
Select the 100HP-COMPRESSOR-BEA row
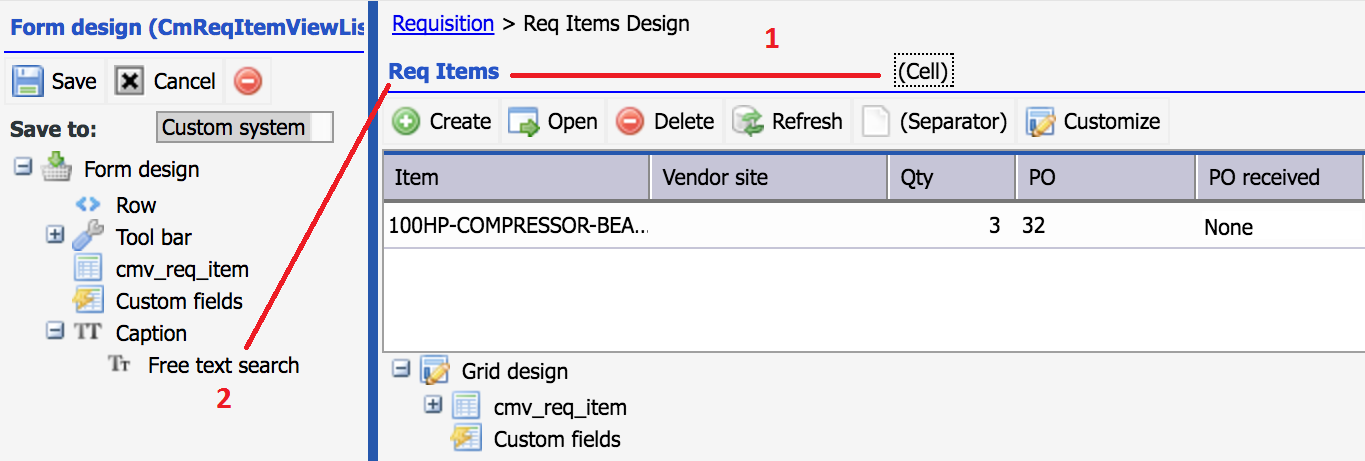[873, 227]
